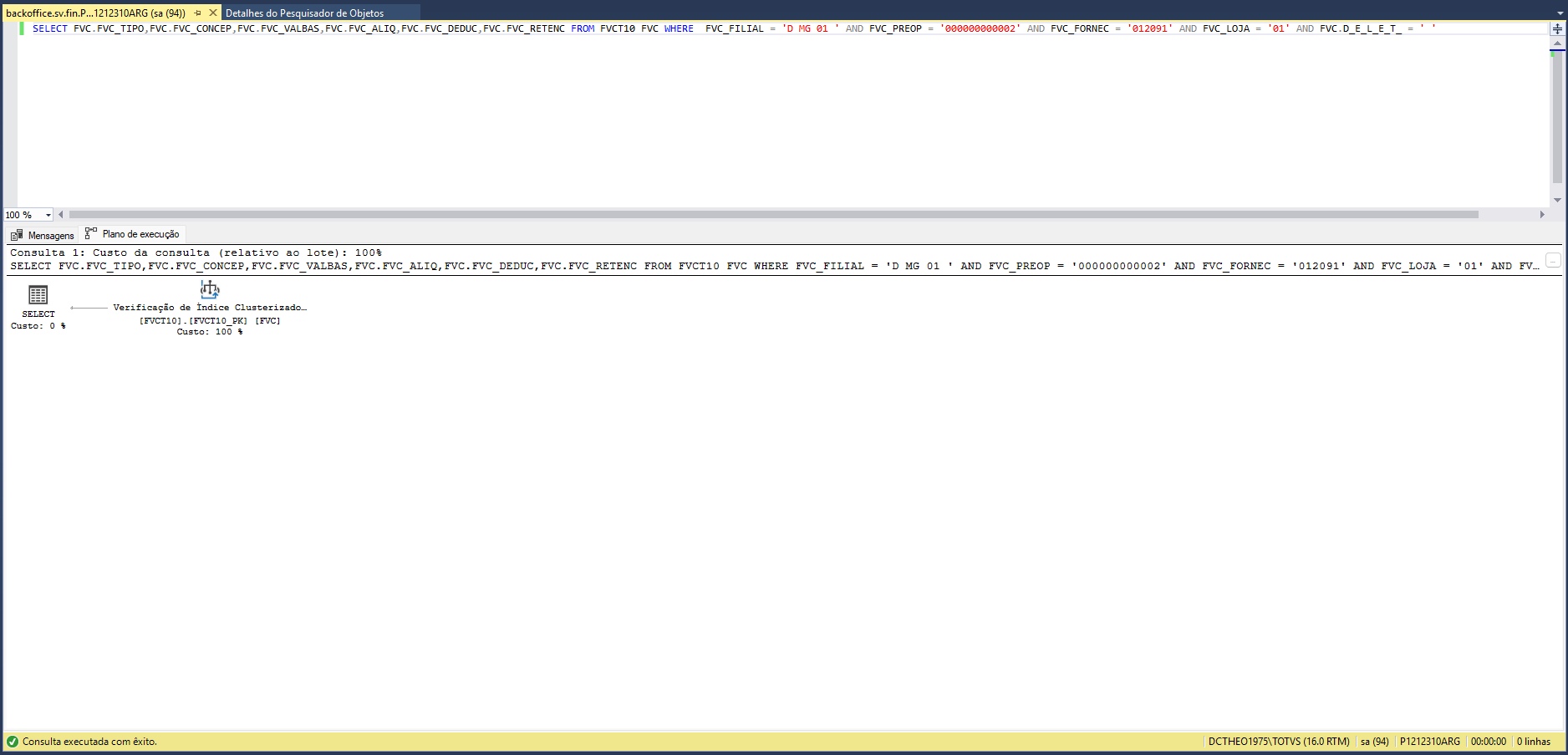Click the P1212310ARG database status entry
Image resolution: width=1568 pixels, height=755 pixels.
pos(1430,742)
